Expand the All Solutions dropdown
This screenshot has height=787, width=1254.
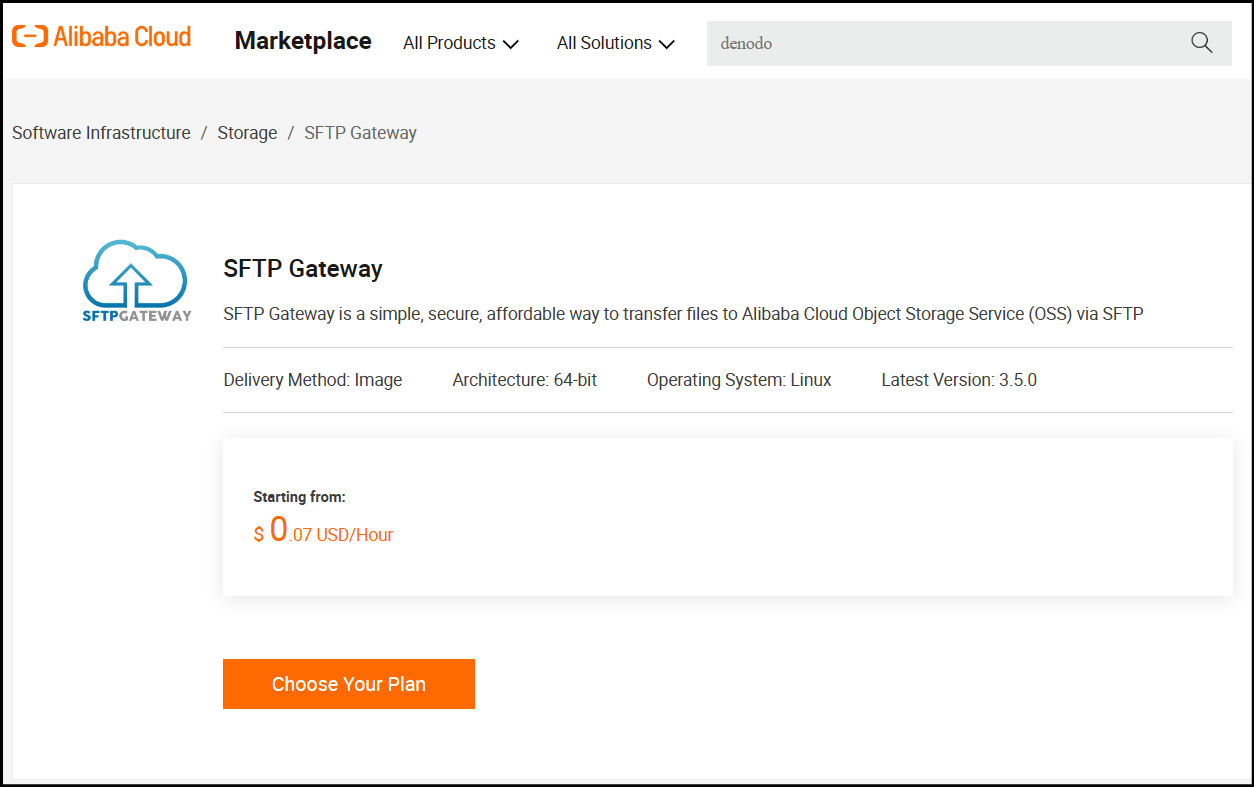(615, 43)
